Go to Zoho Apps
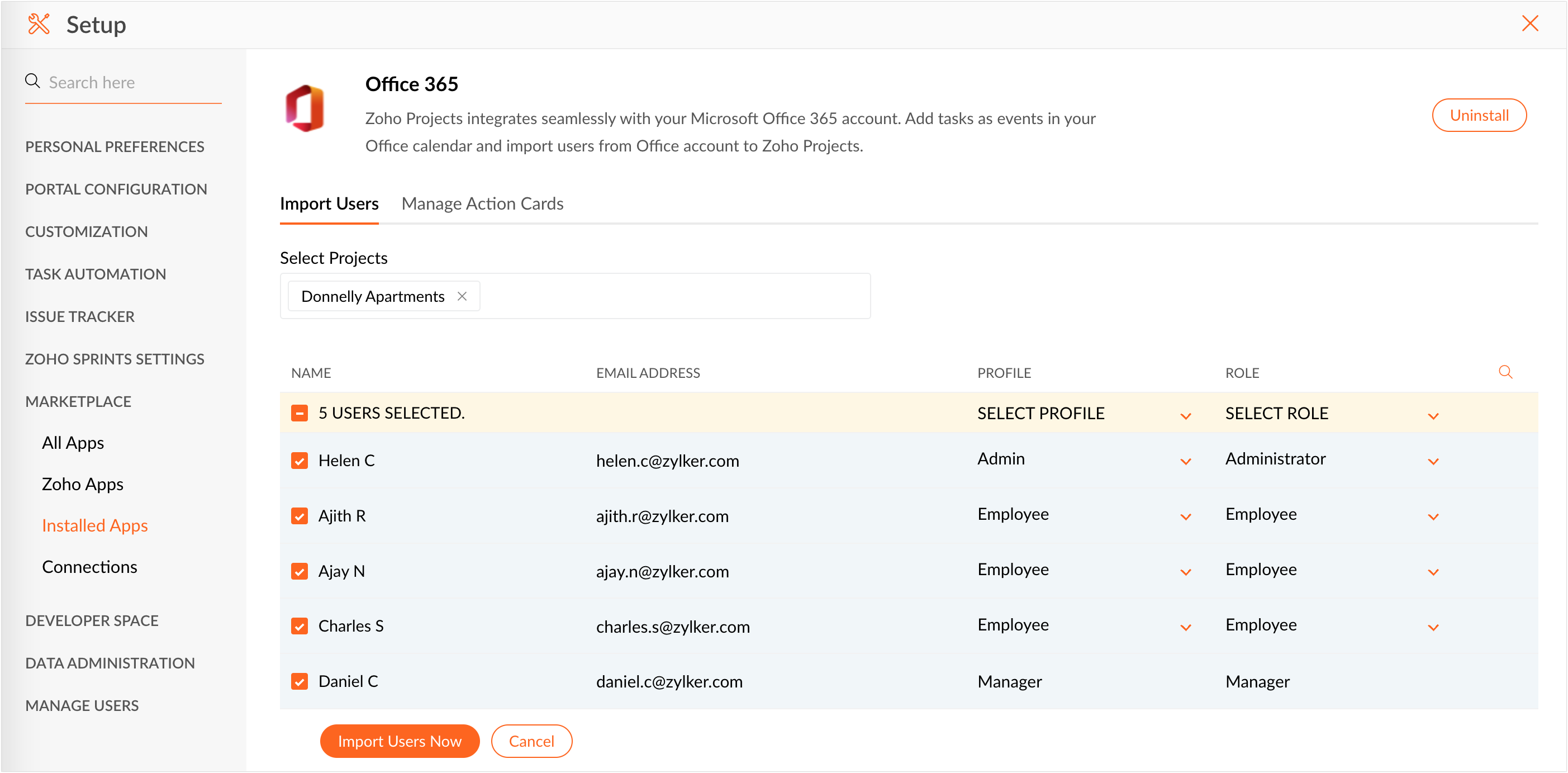 (83, 485)
